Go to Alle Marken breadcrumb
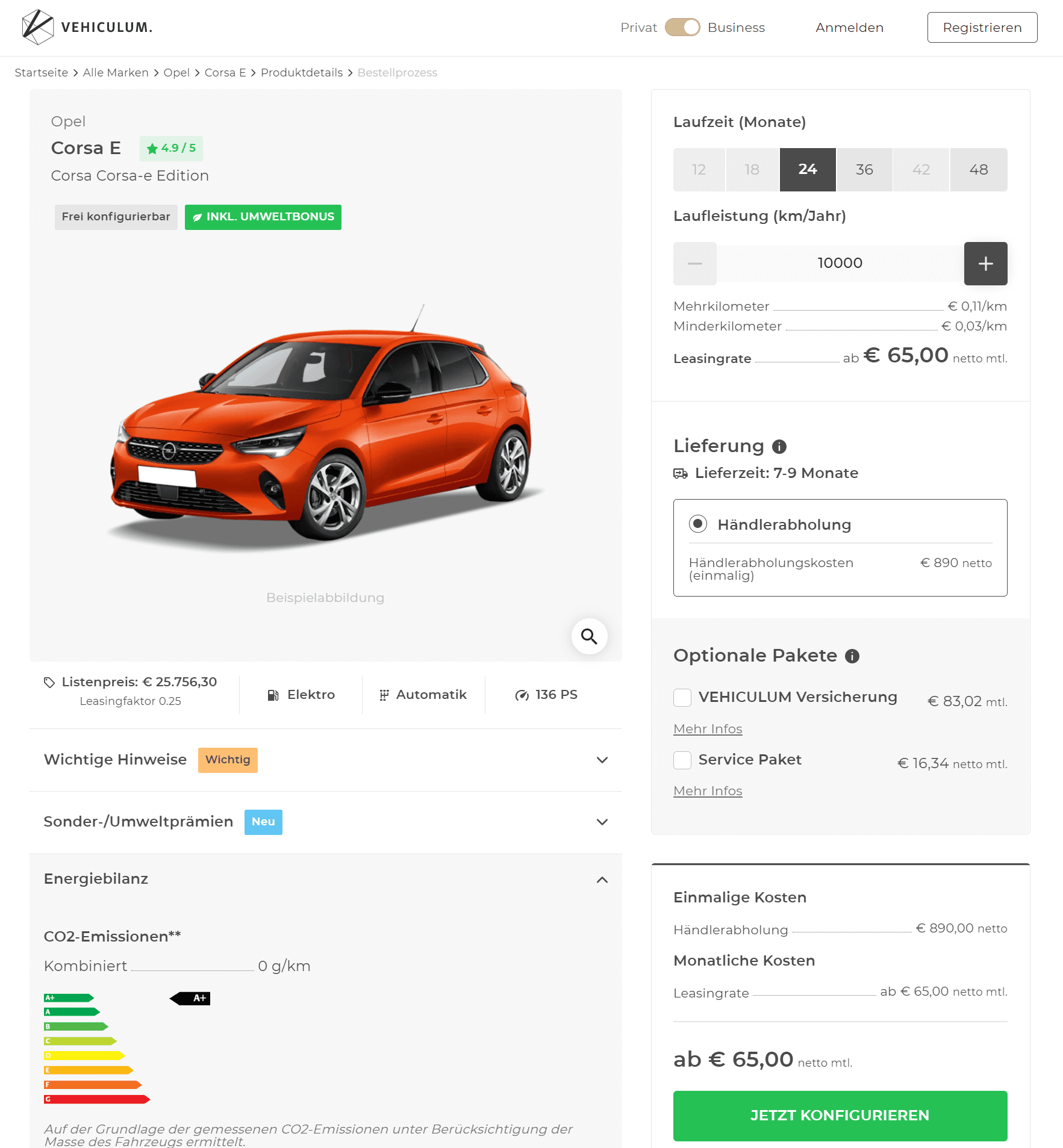The width and height of the screenshot is (1063, 1148). click(116, 73)
